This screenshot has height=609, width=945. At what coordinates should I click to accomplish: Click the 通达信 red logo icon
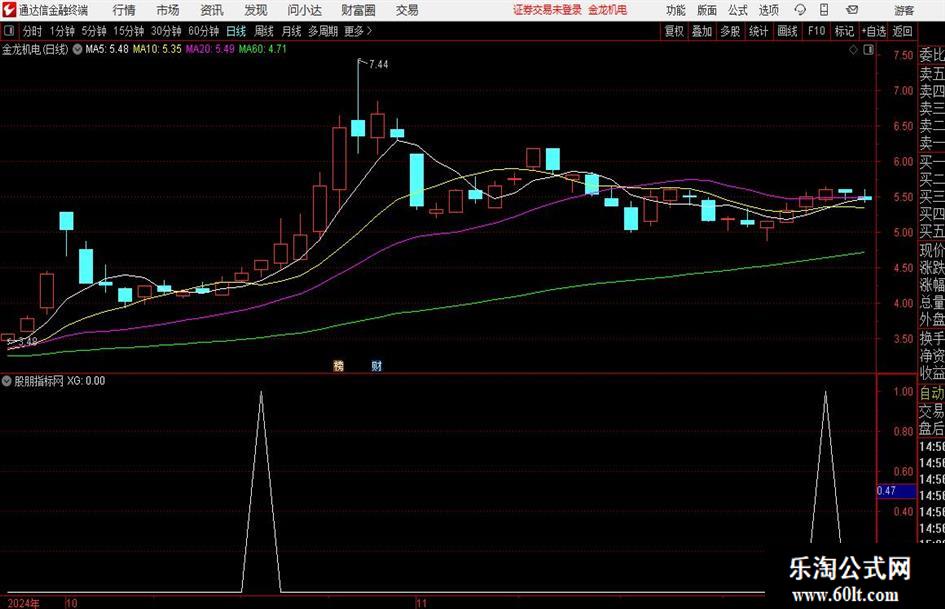tap(9, 10)
